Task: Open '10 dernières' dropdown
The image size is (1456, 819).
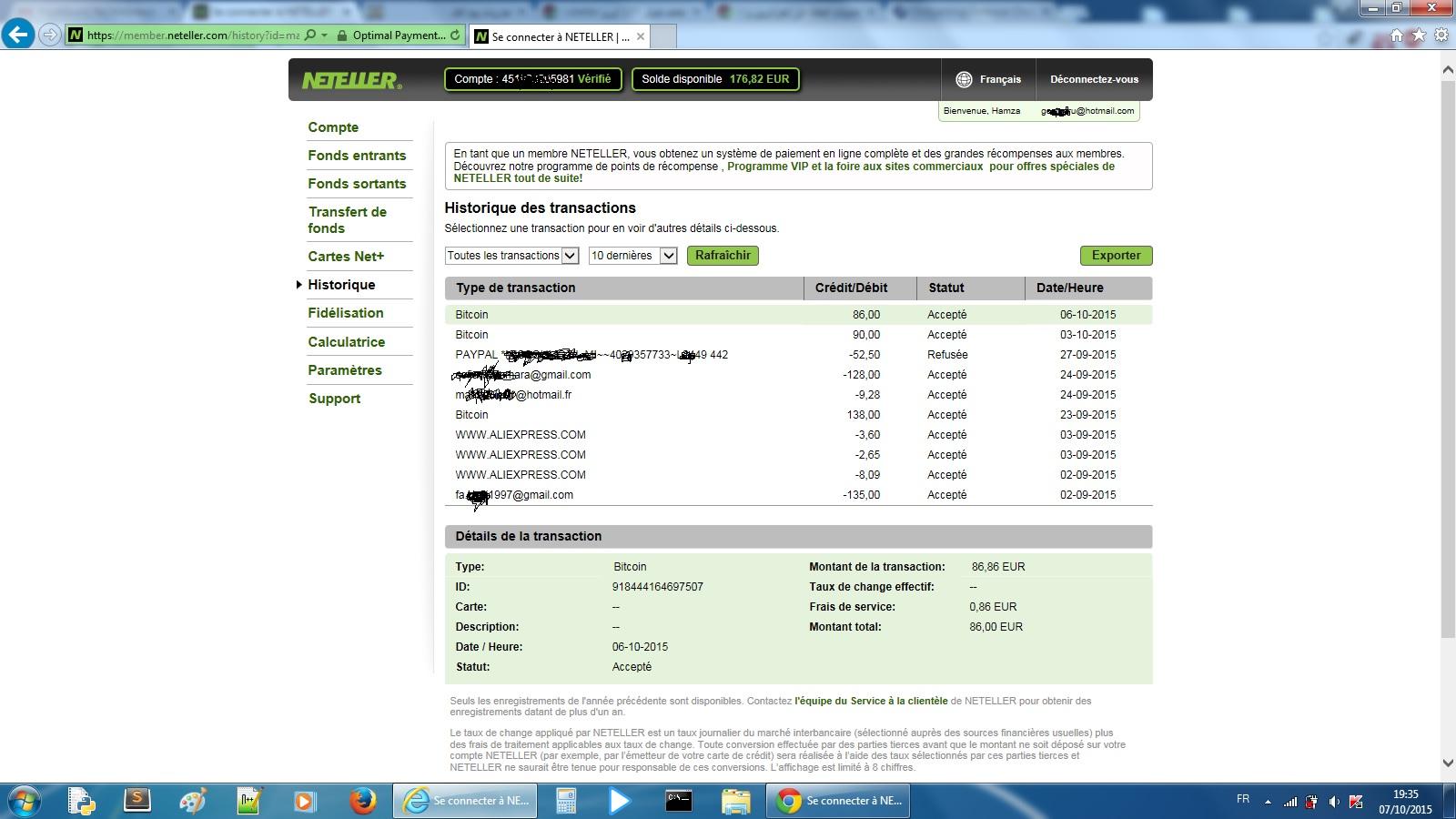Action: pyautogui.click(x=633, y=256)
